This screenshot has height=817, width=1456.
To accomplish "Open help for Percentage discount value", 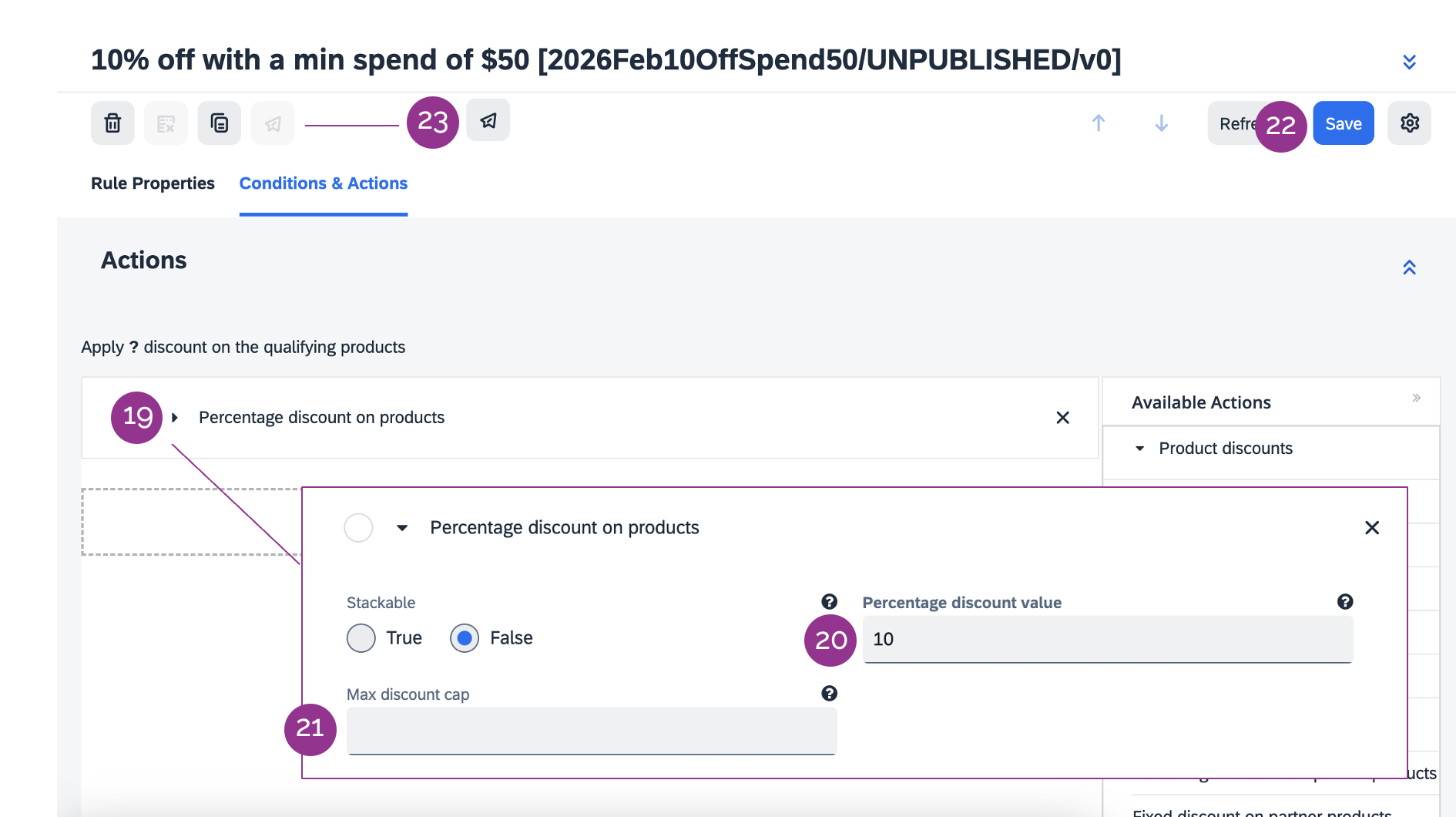I will (x=1345, y=602).
